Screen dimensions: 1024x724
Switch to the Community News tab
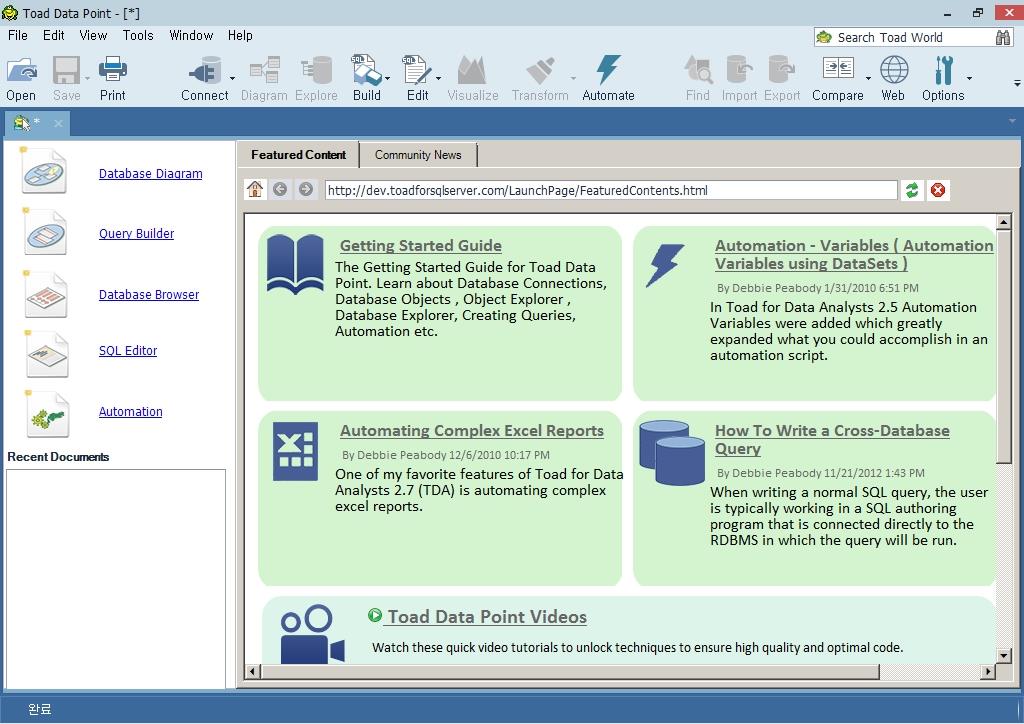point(418,155)
